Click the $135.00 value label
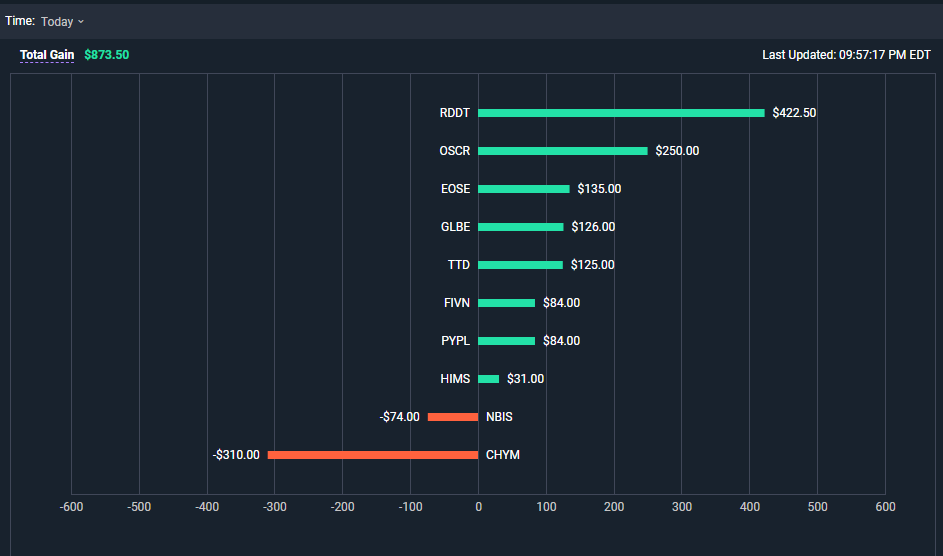 pos(600,189)
